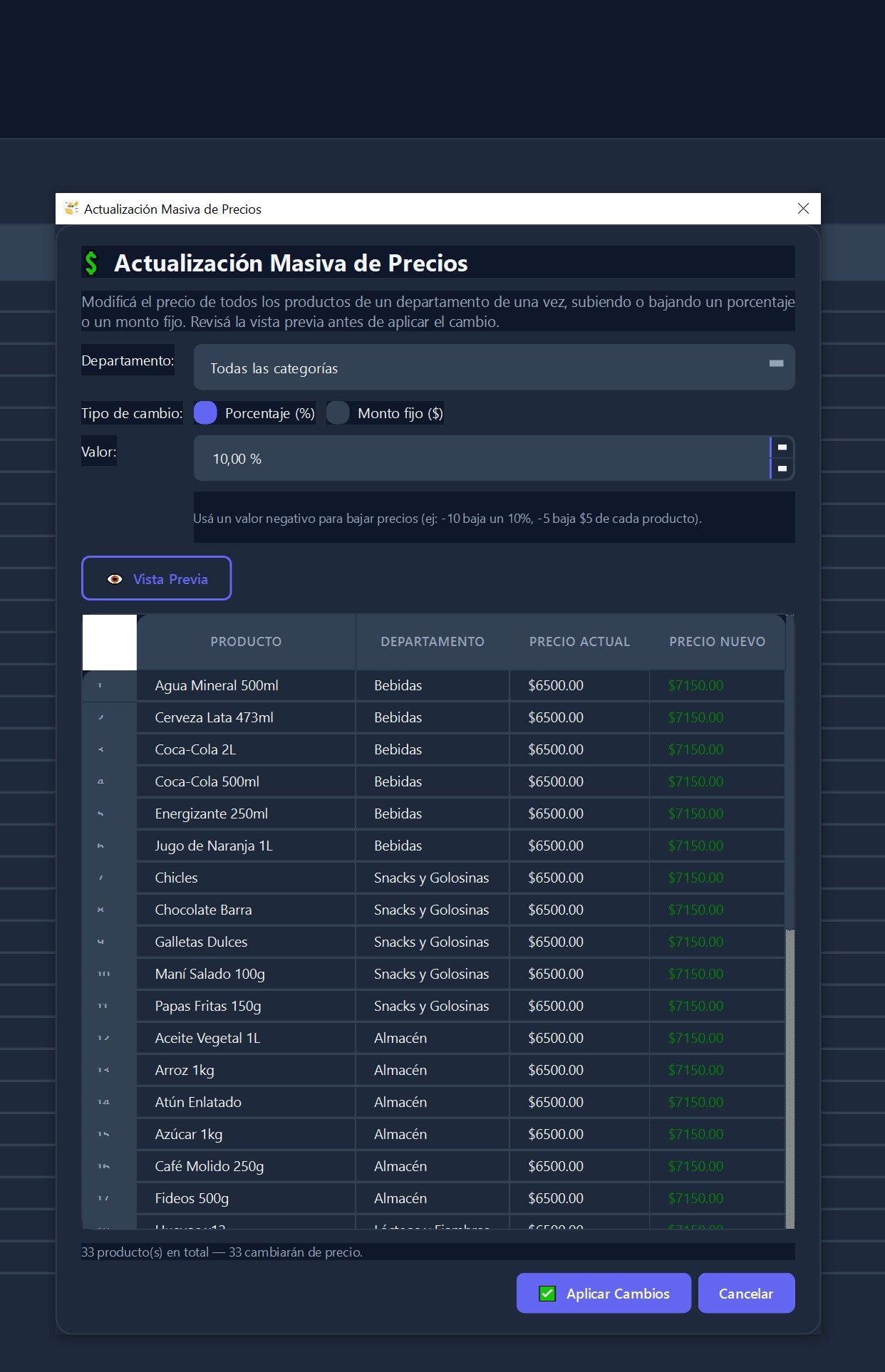
Task: Select the Aceite Vegetal 1L cell
Action: [246, 1038]
